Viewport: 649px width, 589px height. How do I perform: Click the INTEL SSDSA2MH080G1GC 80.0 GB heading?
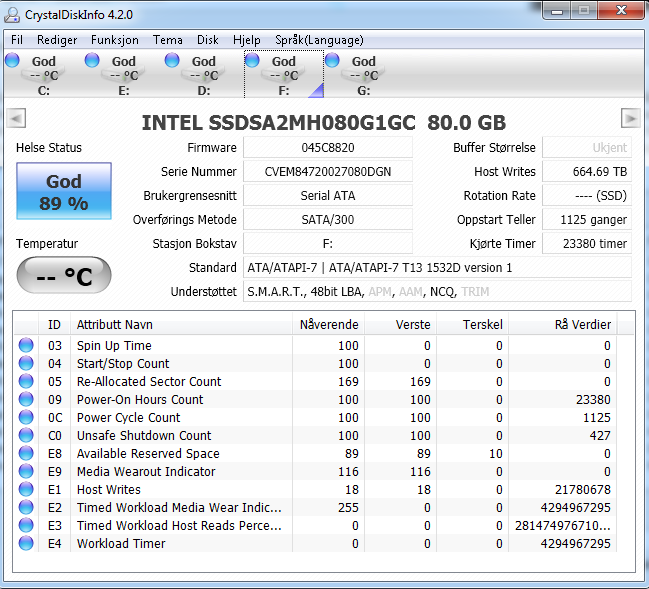324,123
